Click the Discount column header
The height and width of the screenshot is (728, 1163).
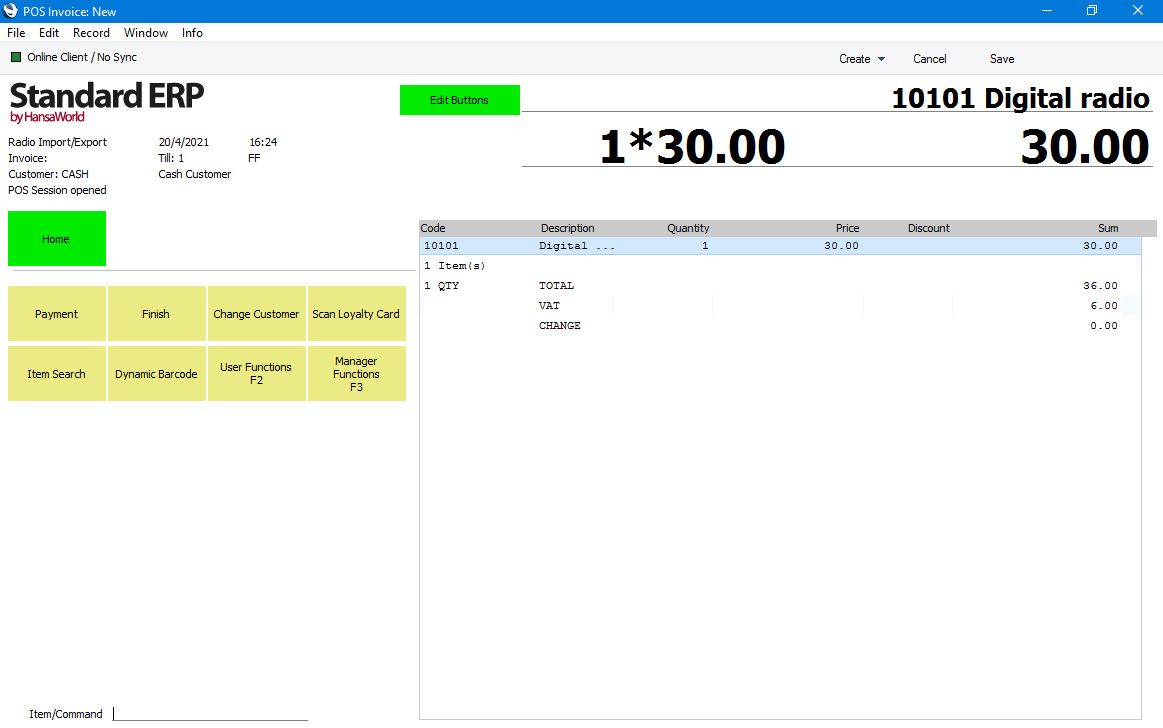tap(929, 228)
